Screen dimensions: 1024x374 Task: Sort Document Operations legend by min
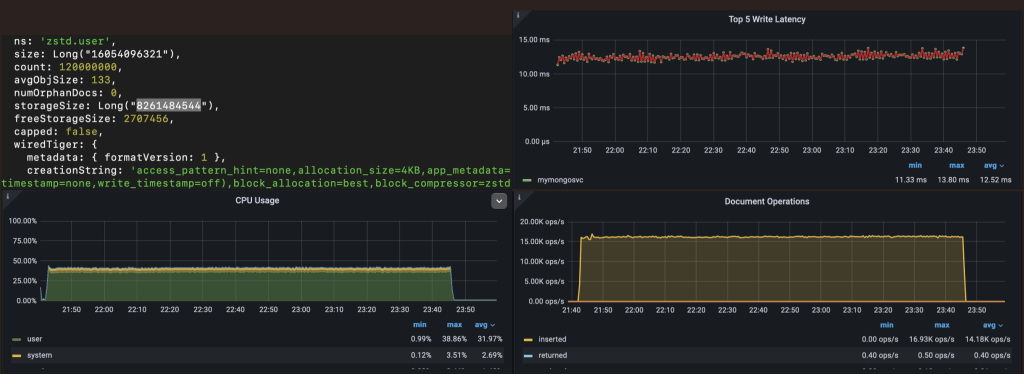click(x=886, y=325)
